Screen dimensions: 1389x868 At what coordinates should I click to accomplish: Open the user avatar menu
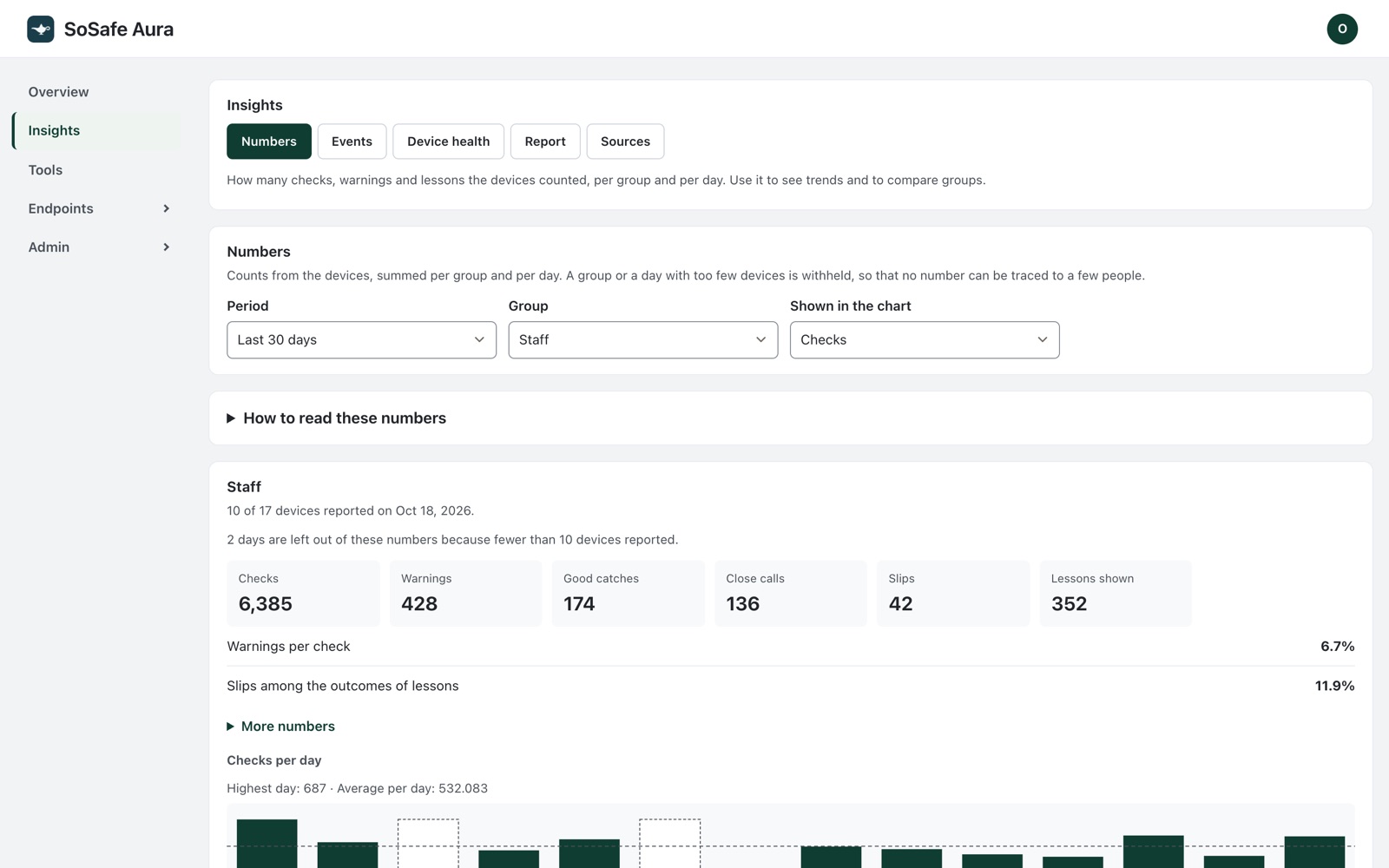(x=1341, y=29)
